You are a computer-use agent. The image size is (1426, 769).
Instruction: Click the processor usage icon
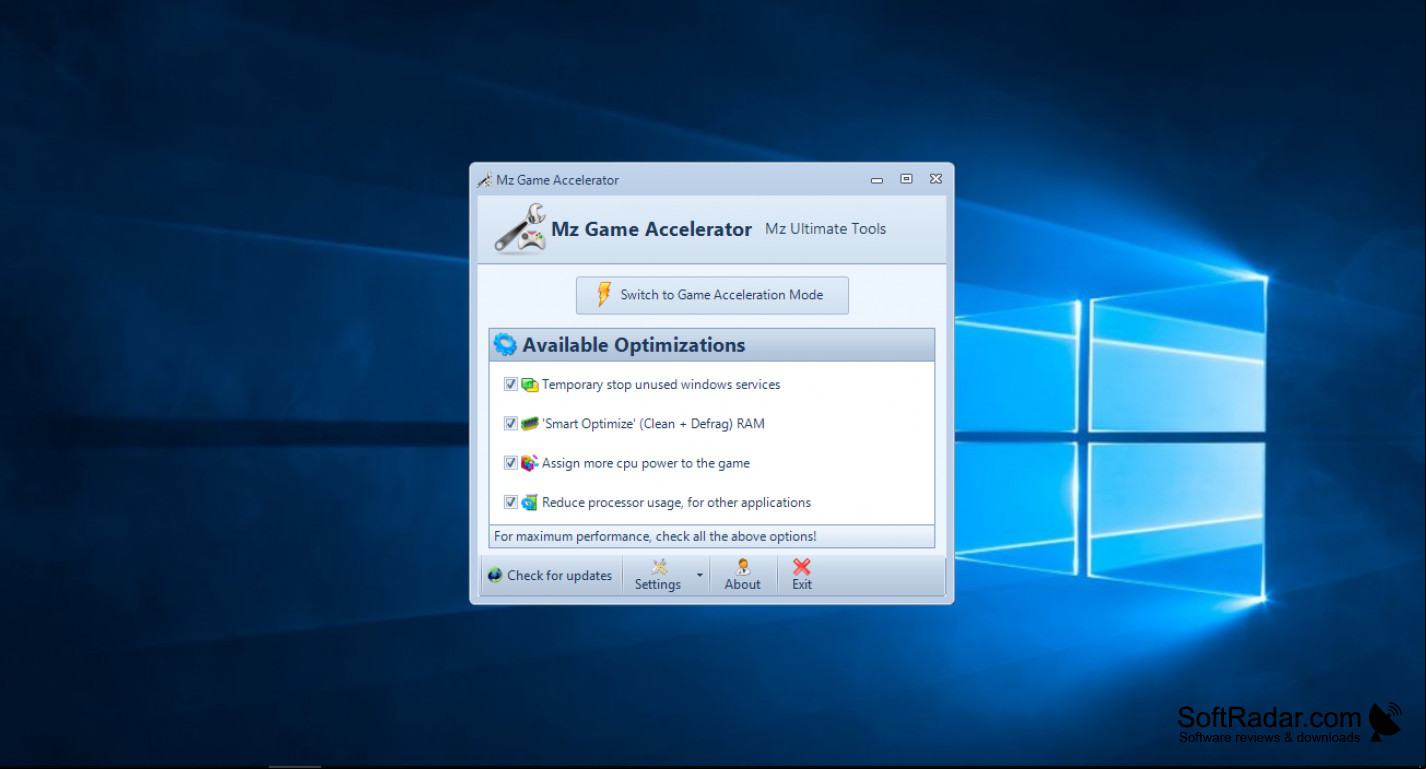[530, 502]
